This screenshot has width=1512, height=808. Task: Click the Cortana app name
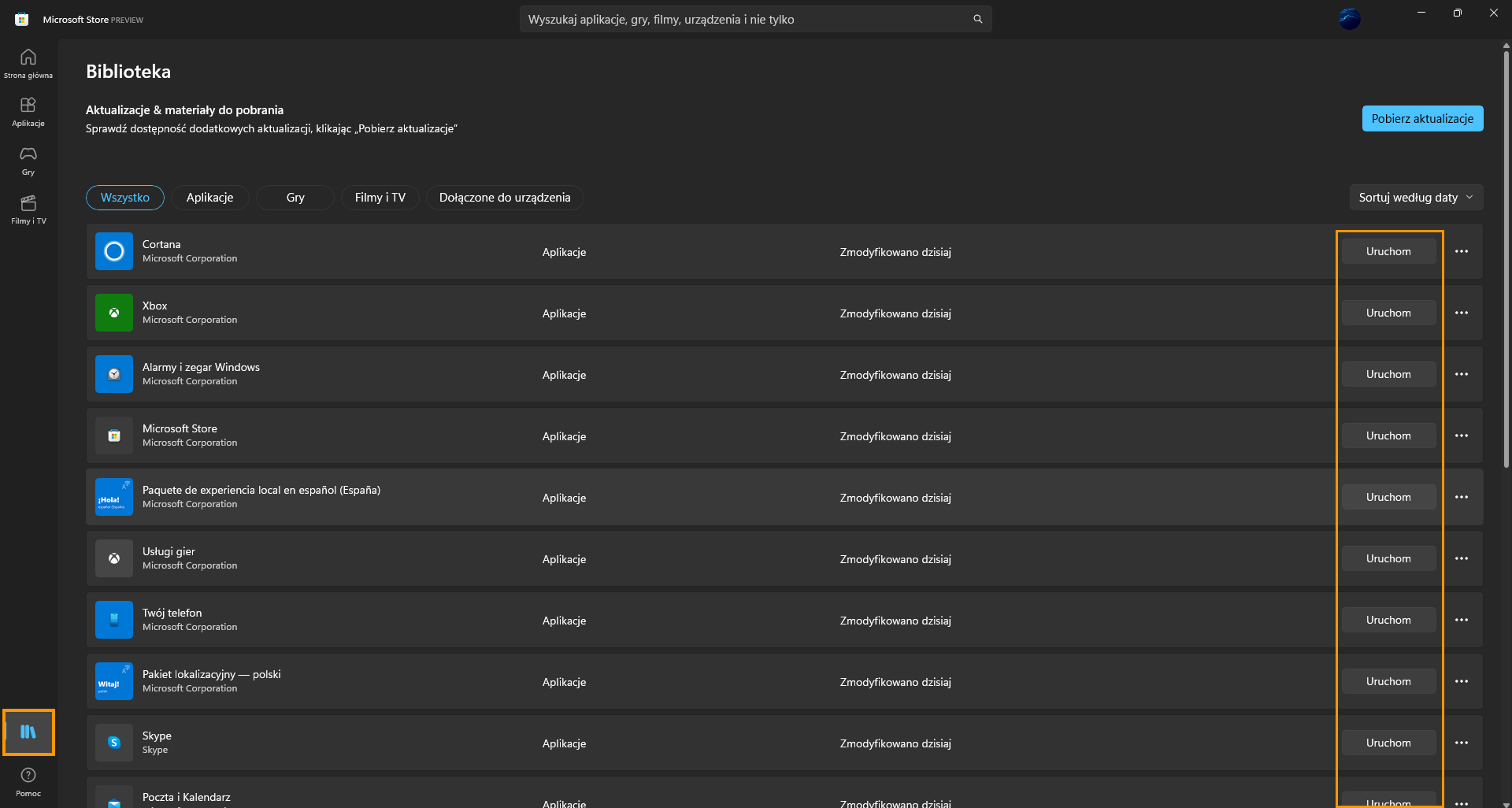[161, 244]
